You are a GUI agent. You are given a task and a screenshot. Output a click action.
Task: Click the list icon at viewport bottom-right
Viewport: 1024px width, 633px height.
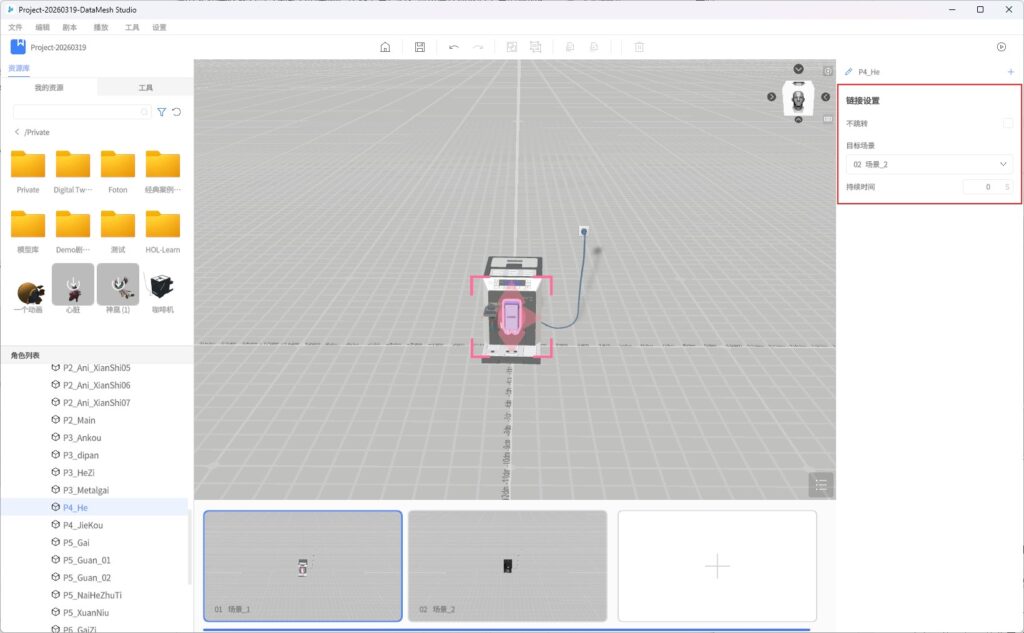tap(820, 485)
